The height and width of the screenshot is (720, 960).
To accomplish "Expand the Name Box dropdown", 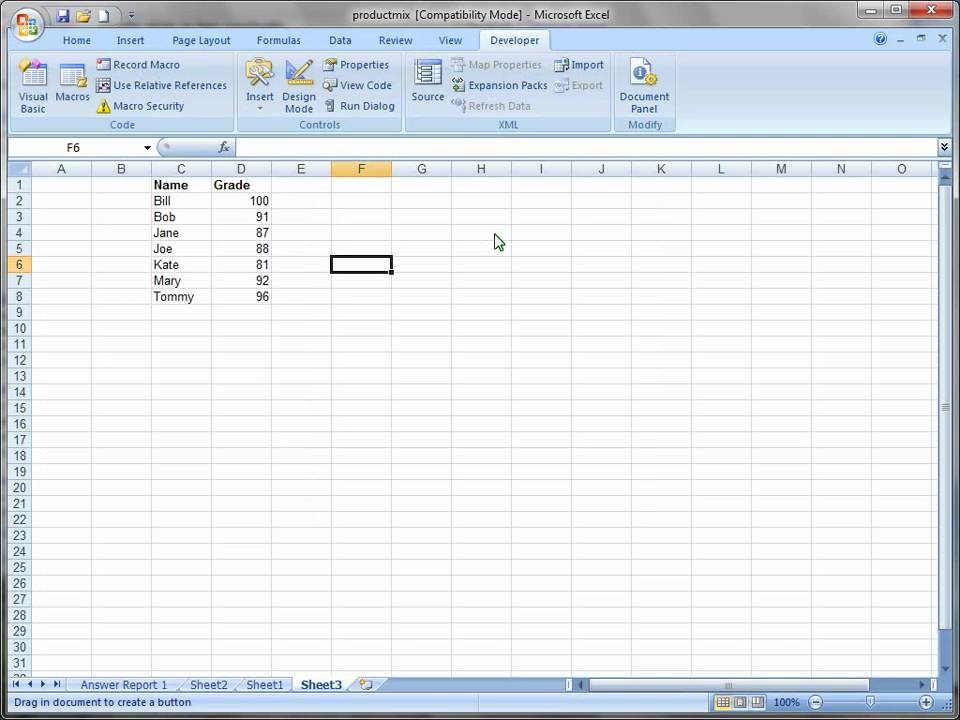I will (147, 148).
